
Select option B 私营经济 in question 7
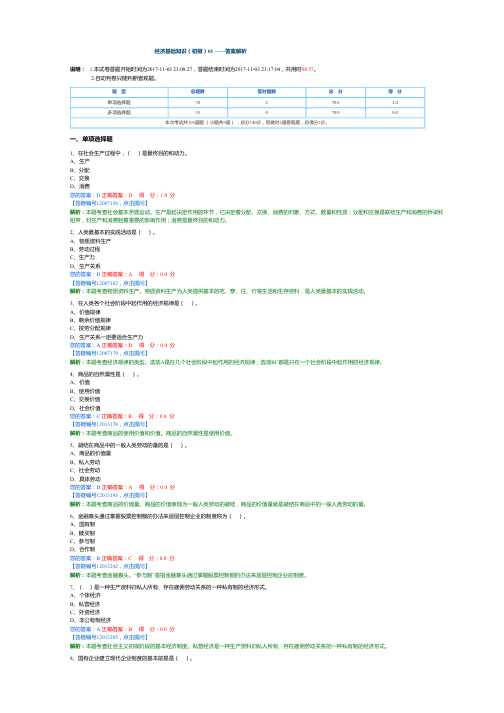85,604
